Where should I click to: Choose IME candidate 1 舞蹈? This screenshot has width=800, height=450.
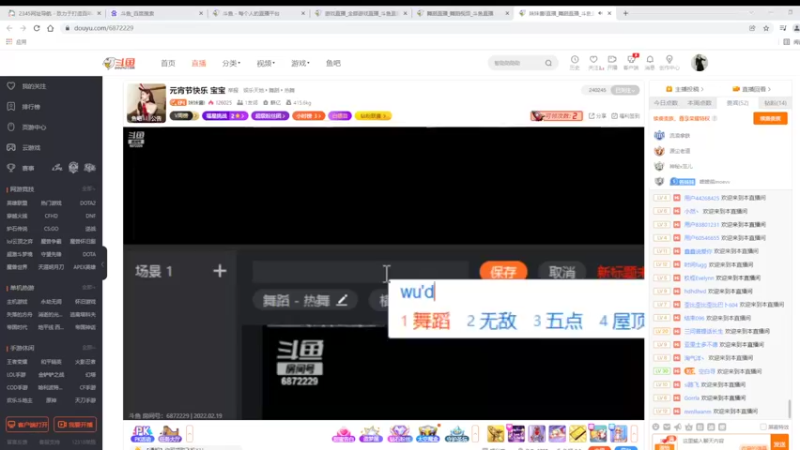(425, 321)
